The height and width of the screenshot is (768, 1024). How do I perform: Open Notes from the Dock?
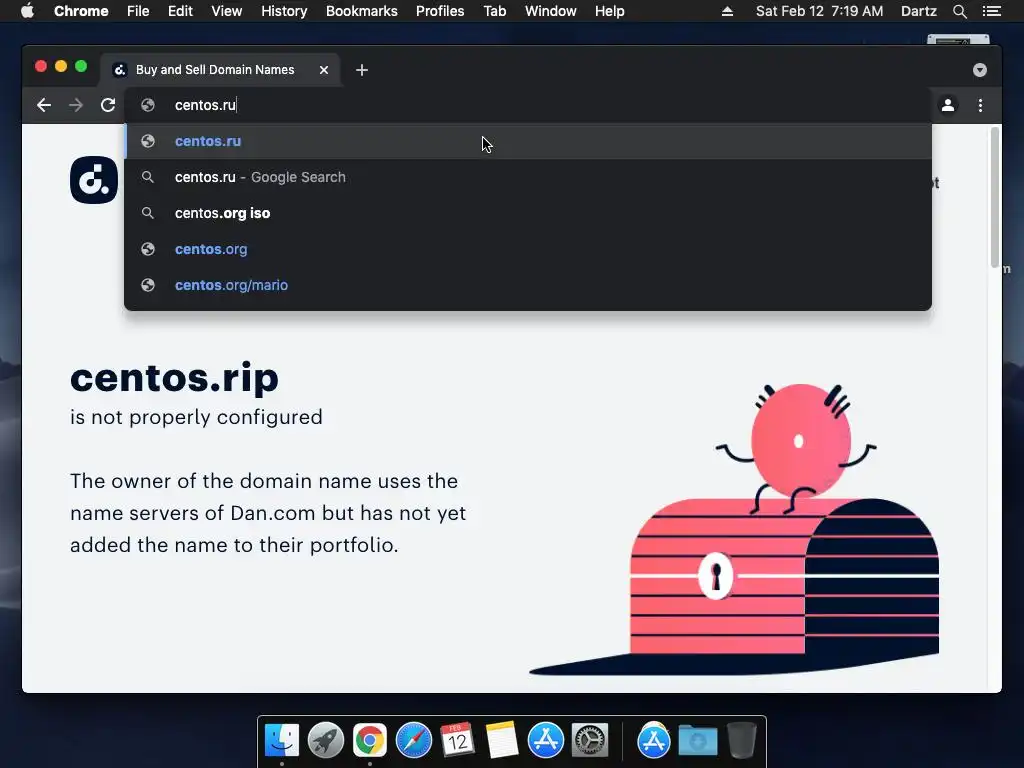tap(502, 740)
